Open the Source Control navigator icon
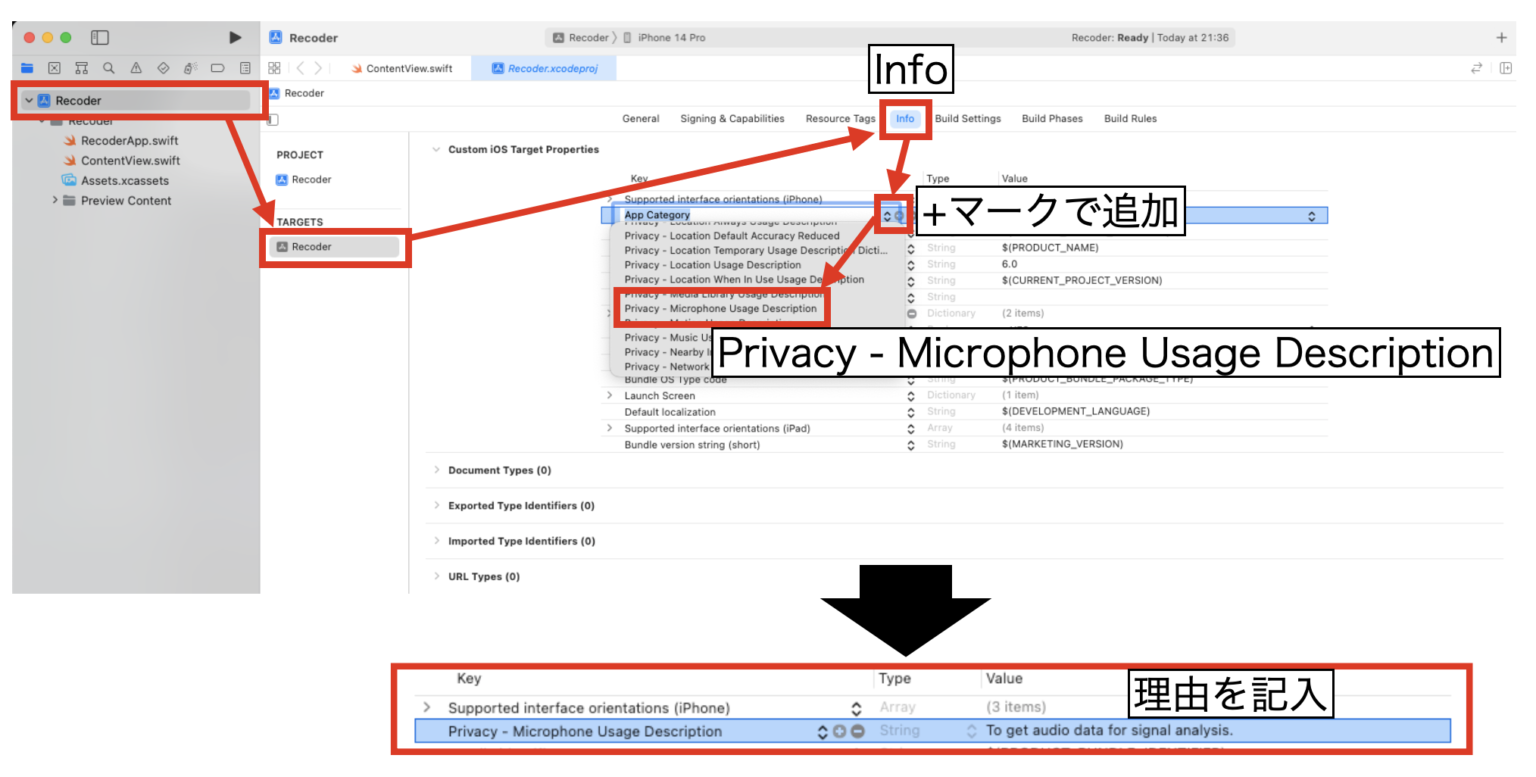 54,68
